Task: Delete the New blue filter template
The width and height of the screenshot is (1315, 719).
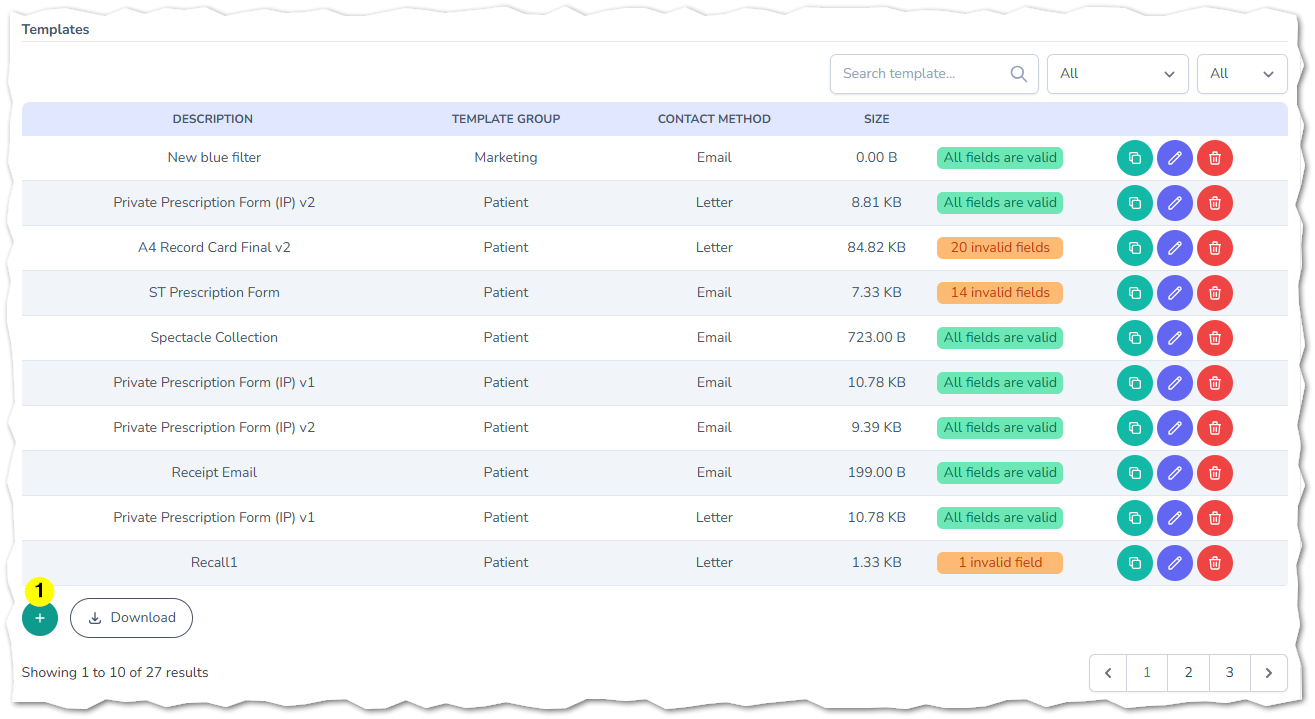Action: coord(1215,158)
